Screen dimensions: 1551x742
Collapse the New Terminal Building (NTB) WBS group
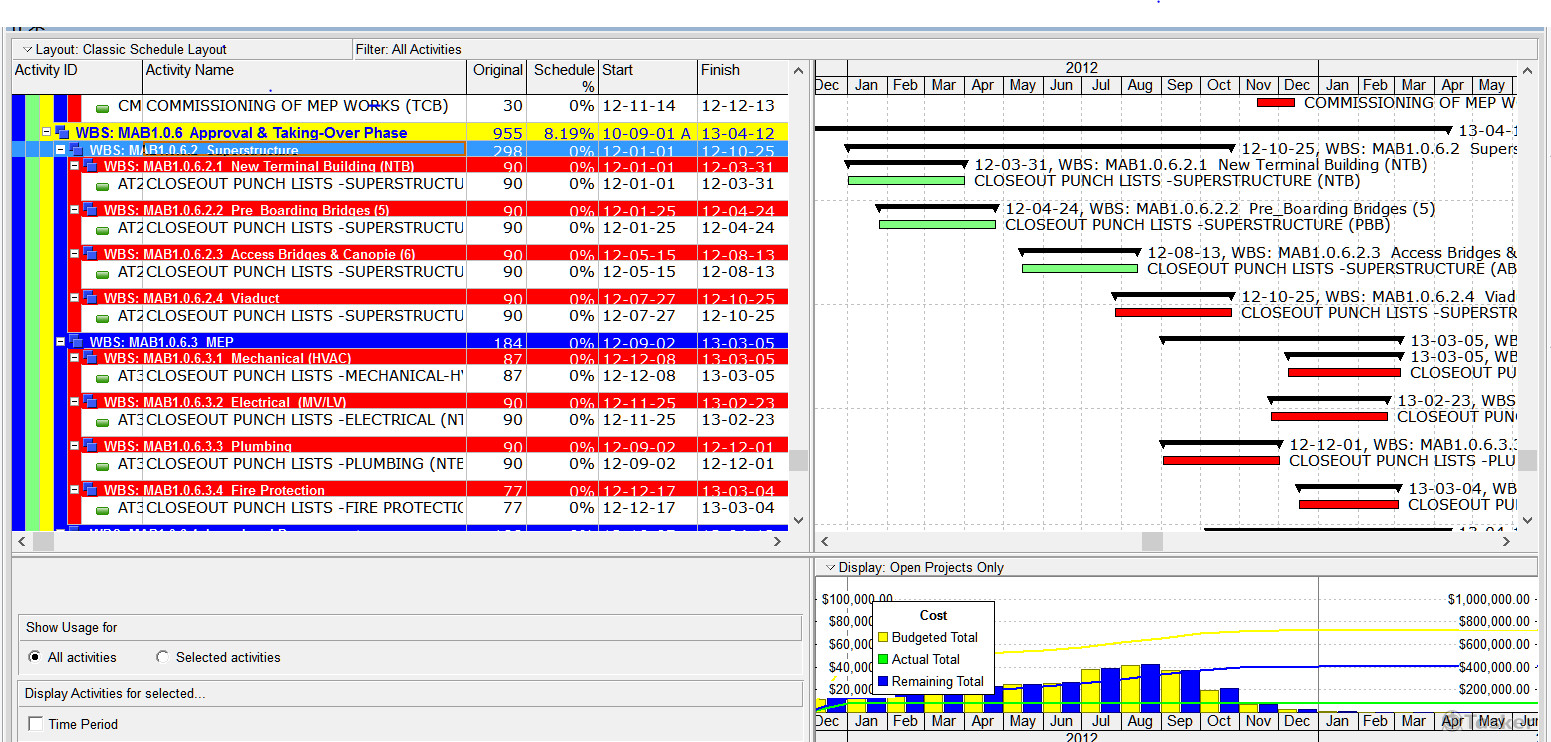tap(74, 166)
